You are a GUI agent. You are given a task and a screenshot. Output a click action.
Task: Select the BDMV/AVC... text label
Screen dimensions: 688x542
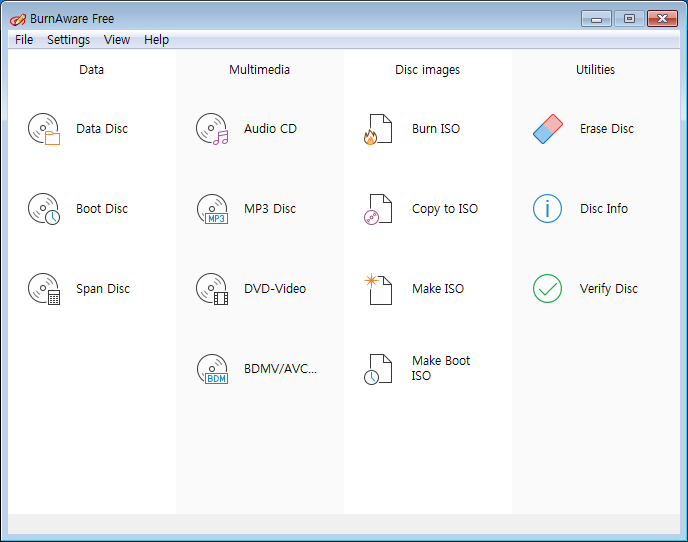(x=280, y=369)
